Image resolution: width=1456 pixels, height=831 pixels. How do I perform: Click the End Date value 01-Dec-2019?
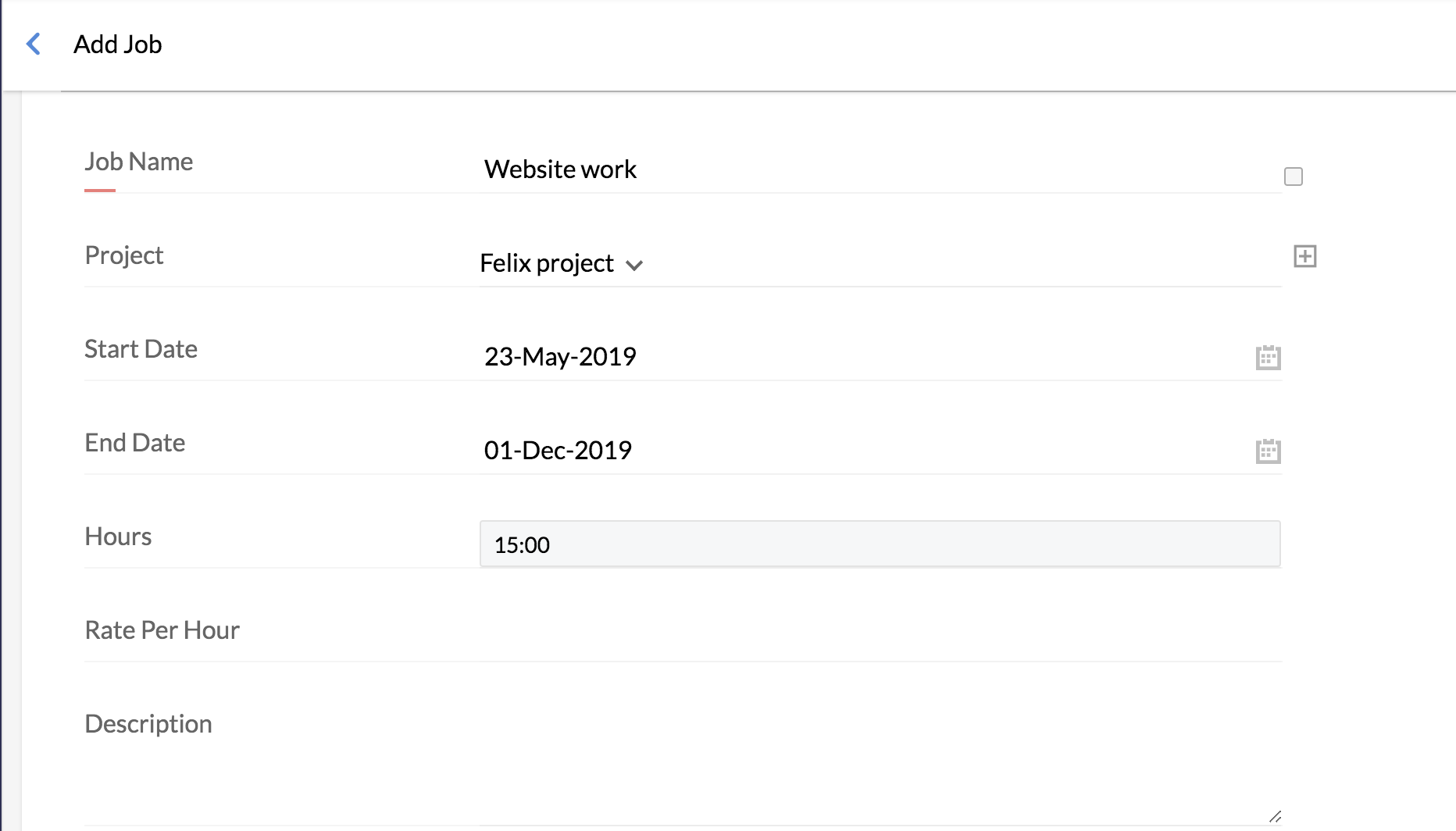coord(558,451)
